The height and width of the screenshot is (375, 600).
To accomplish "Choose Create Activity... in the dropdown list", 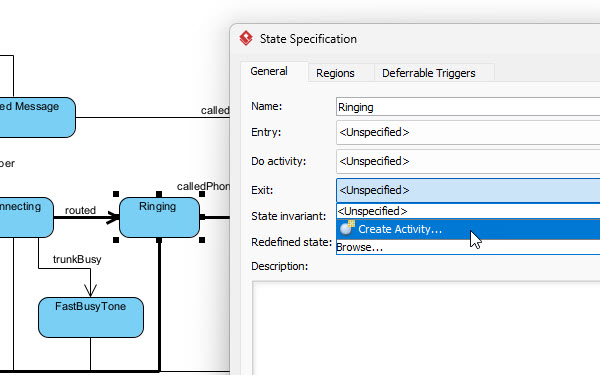I will point(468,229).
